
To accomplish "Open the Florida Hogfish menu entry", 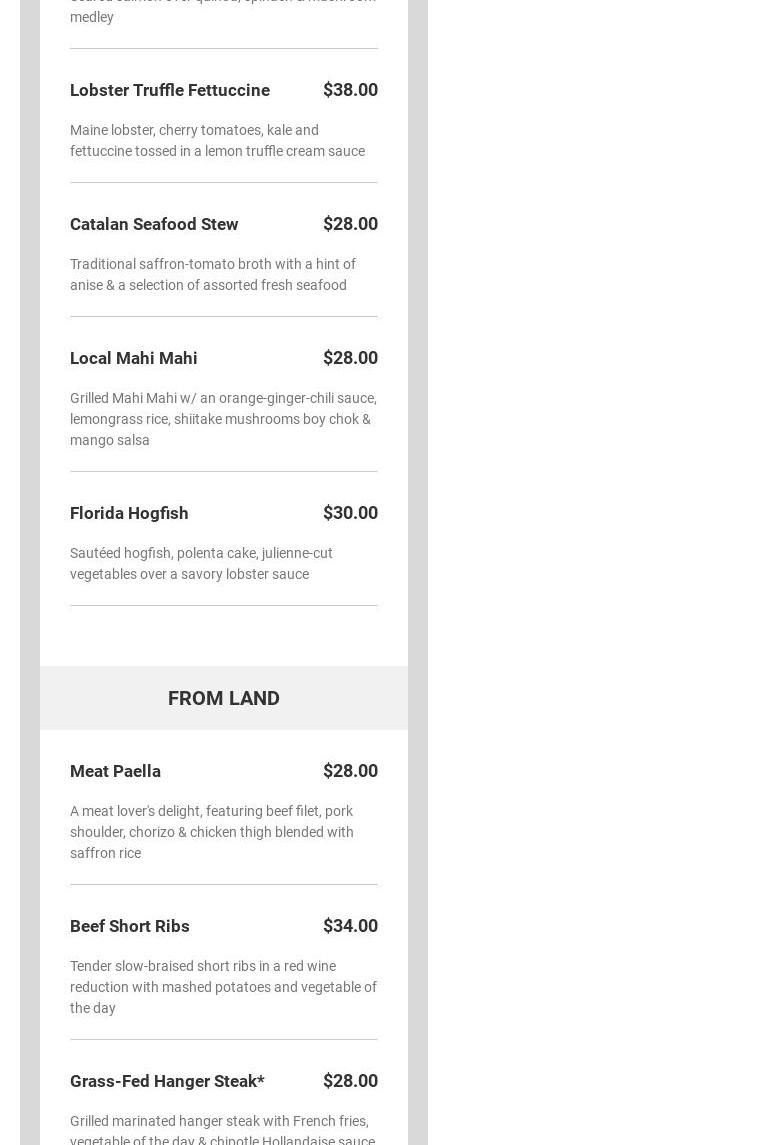I will coord(129,513).
